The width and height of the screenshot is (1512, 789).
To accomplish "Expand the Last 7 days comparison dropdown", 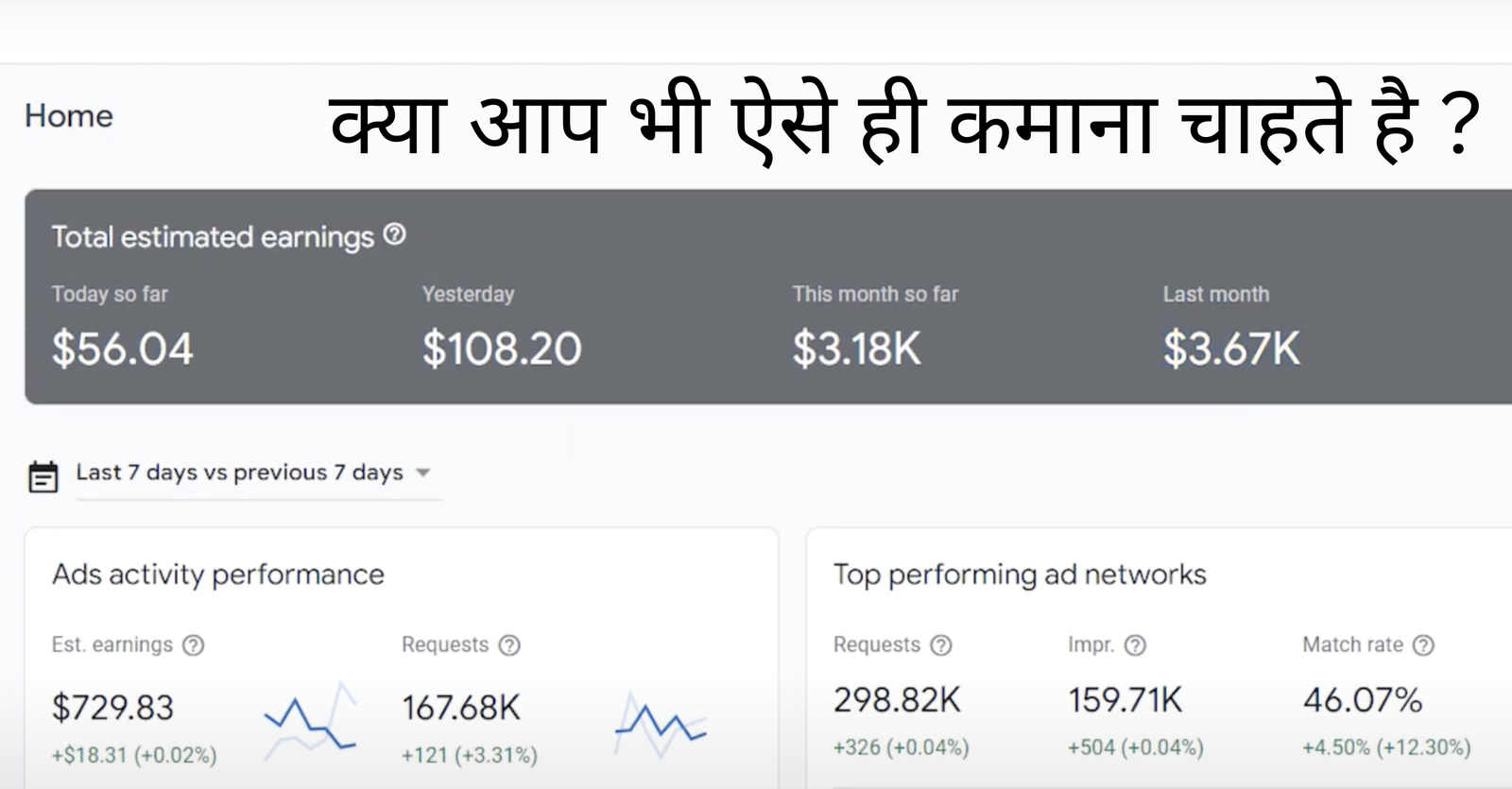I will click(239, 472).
